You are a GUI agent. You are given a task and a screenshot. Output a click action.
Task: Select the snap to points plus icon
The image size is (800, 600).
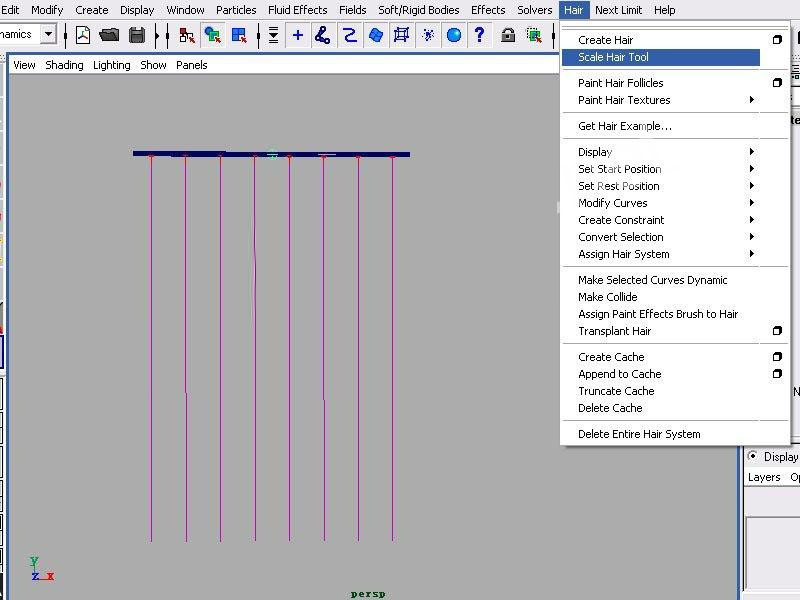pyautogui.click(x=298, y=35)
